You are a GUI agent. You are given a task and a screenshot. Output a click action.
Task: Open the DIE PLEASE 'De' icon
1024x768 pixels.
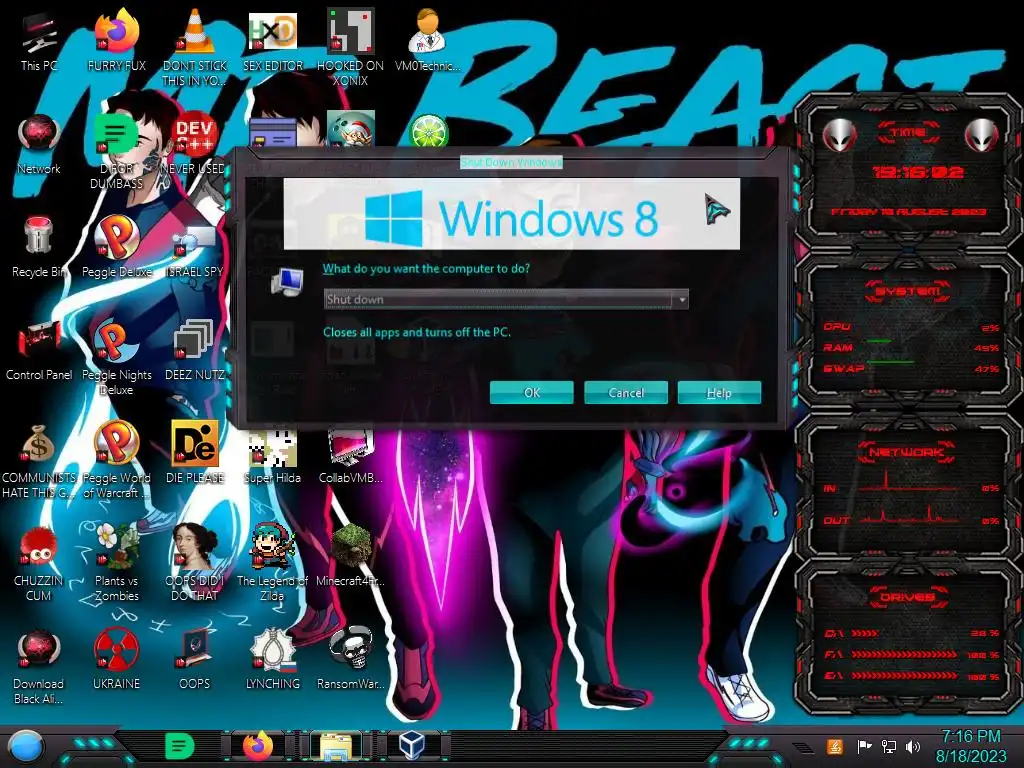tap(195, 453)
